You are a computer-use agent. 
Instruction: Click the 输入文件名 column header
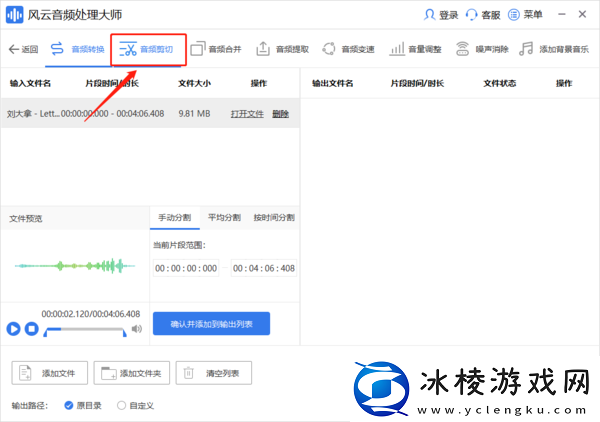click(x=30, y=83)
